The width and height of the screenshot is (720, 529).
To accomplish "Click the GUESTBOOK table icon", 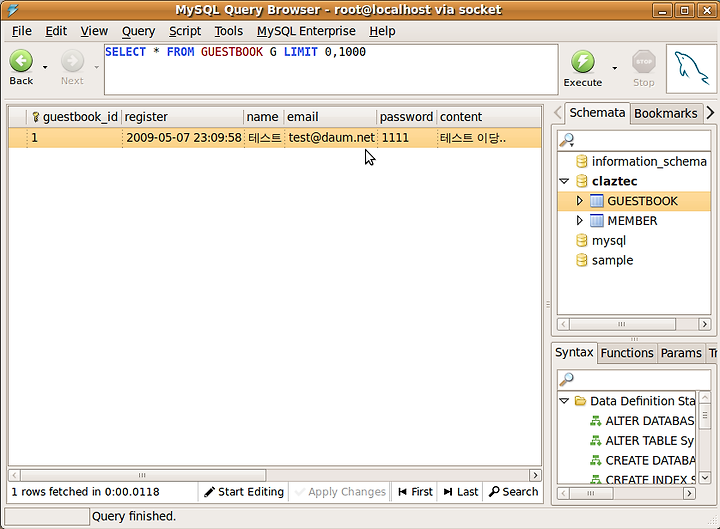I will click(596, 201).
